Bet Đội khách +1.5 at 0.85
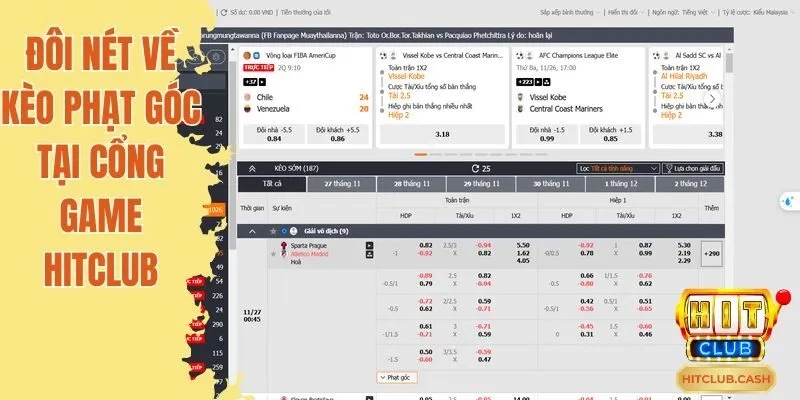 tap(610, 134)
